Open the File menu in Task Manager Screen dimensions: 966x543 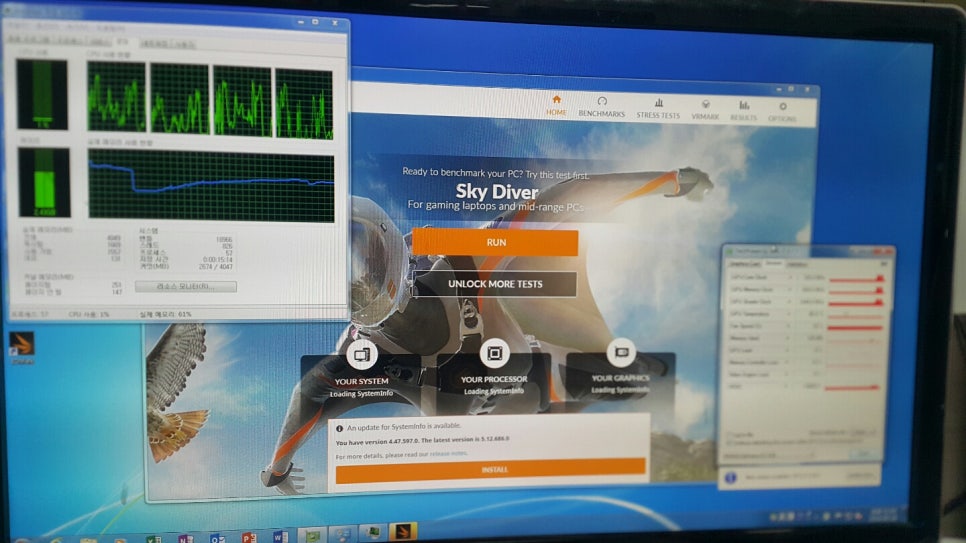18,27
